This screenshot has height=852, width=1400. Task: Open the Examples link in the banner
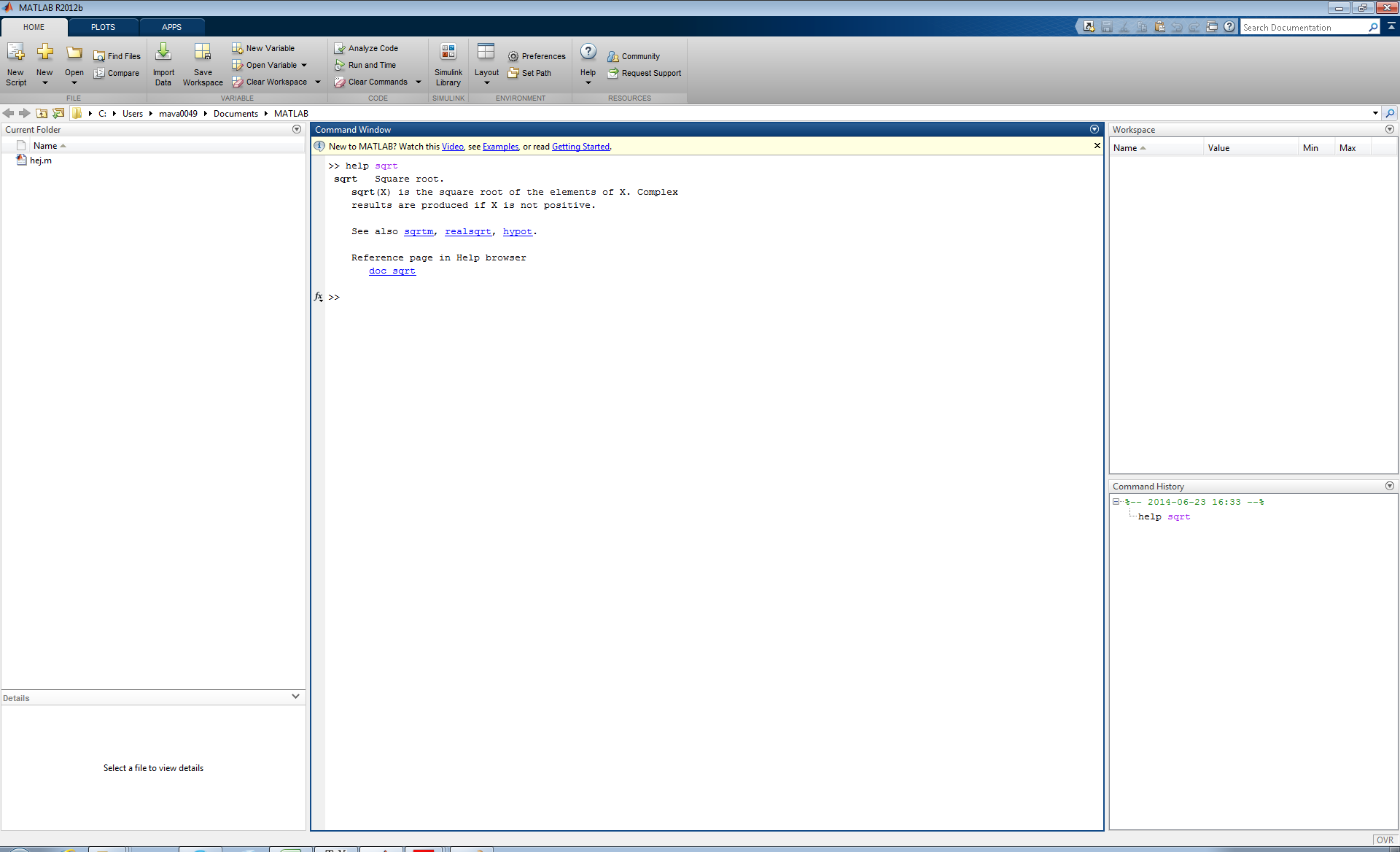tap(500, 147)
